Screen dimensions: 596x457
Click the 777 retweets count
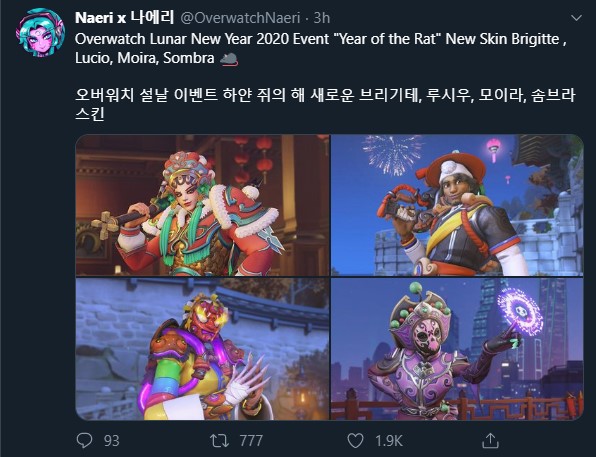251,441
